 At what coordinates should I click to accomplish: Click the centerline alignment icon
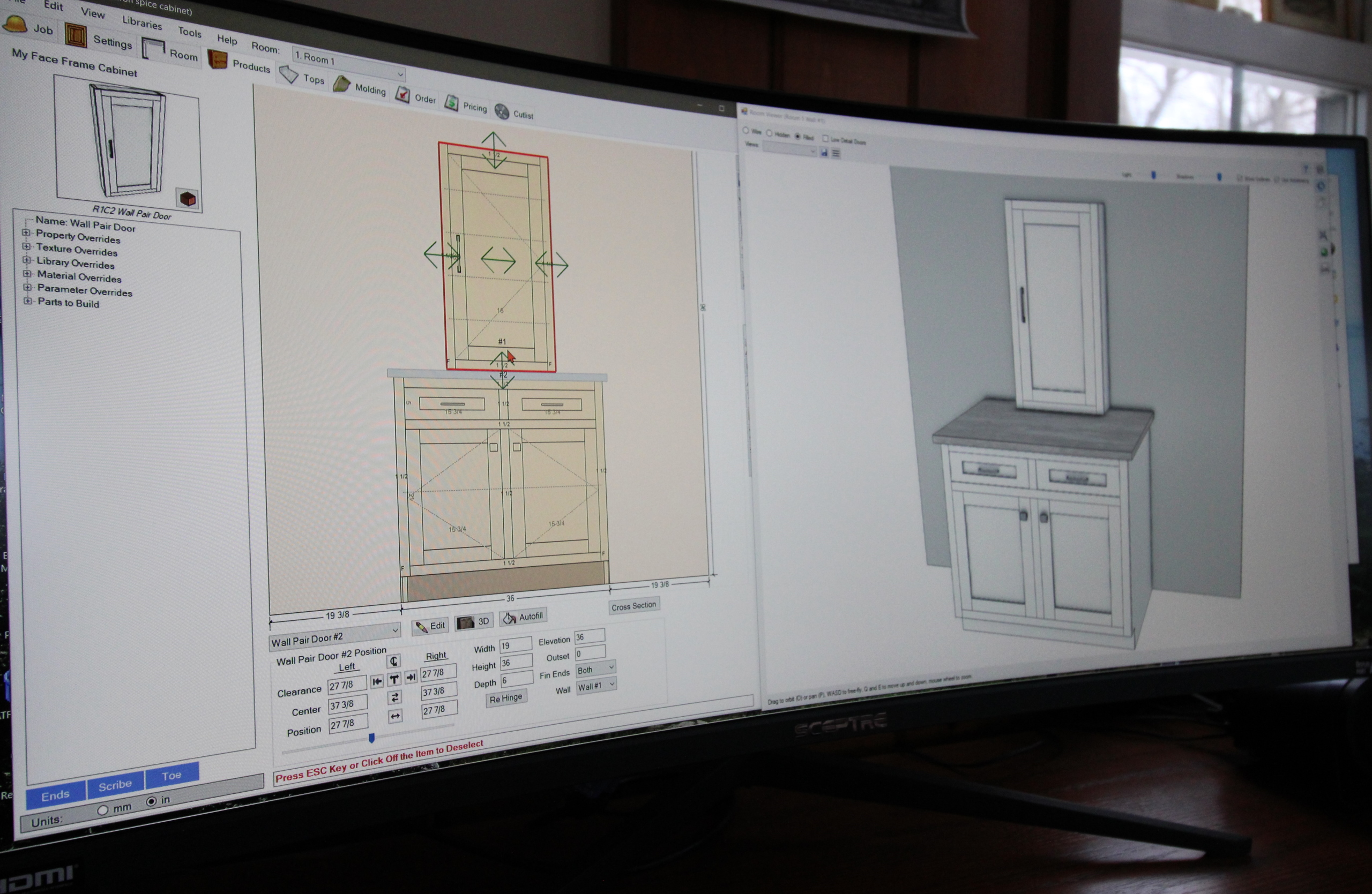(394, 662)
